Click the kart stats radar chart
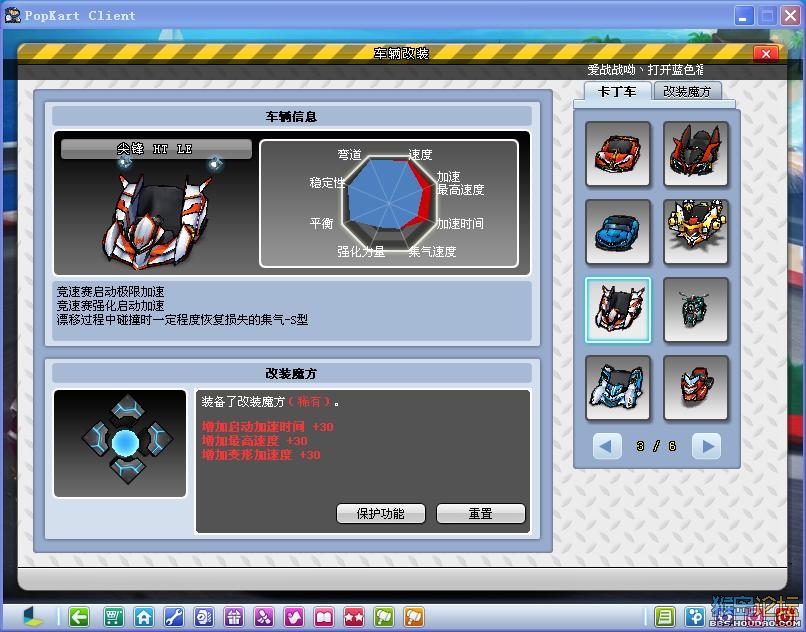806x632 pixels. (389, 204)
